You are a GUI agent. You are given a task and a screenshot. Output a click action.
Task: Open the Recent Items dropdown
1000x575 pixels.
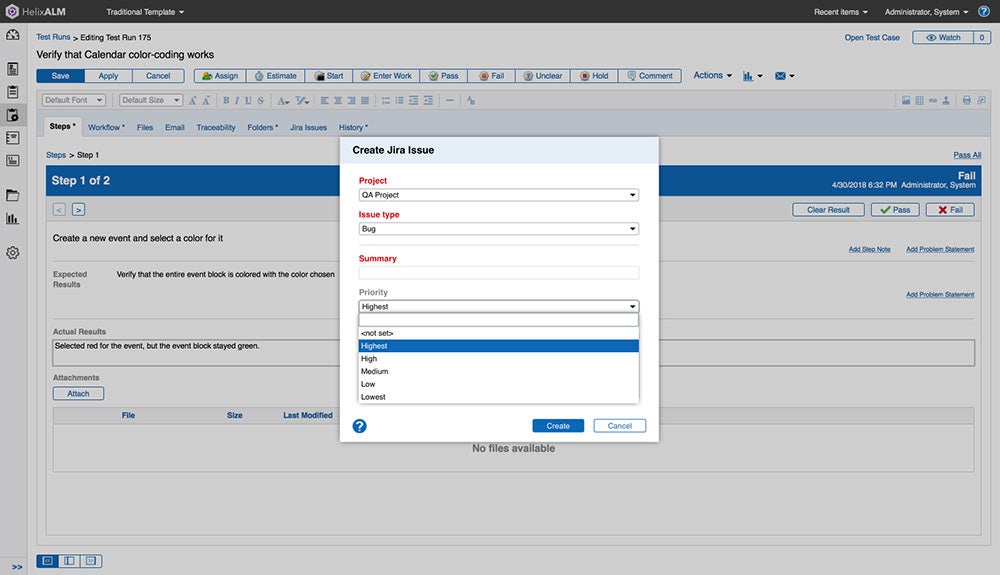click(841, 11)
